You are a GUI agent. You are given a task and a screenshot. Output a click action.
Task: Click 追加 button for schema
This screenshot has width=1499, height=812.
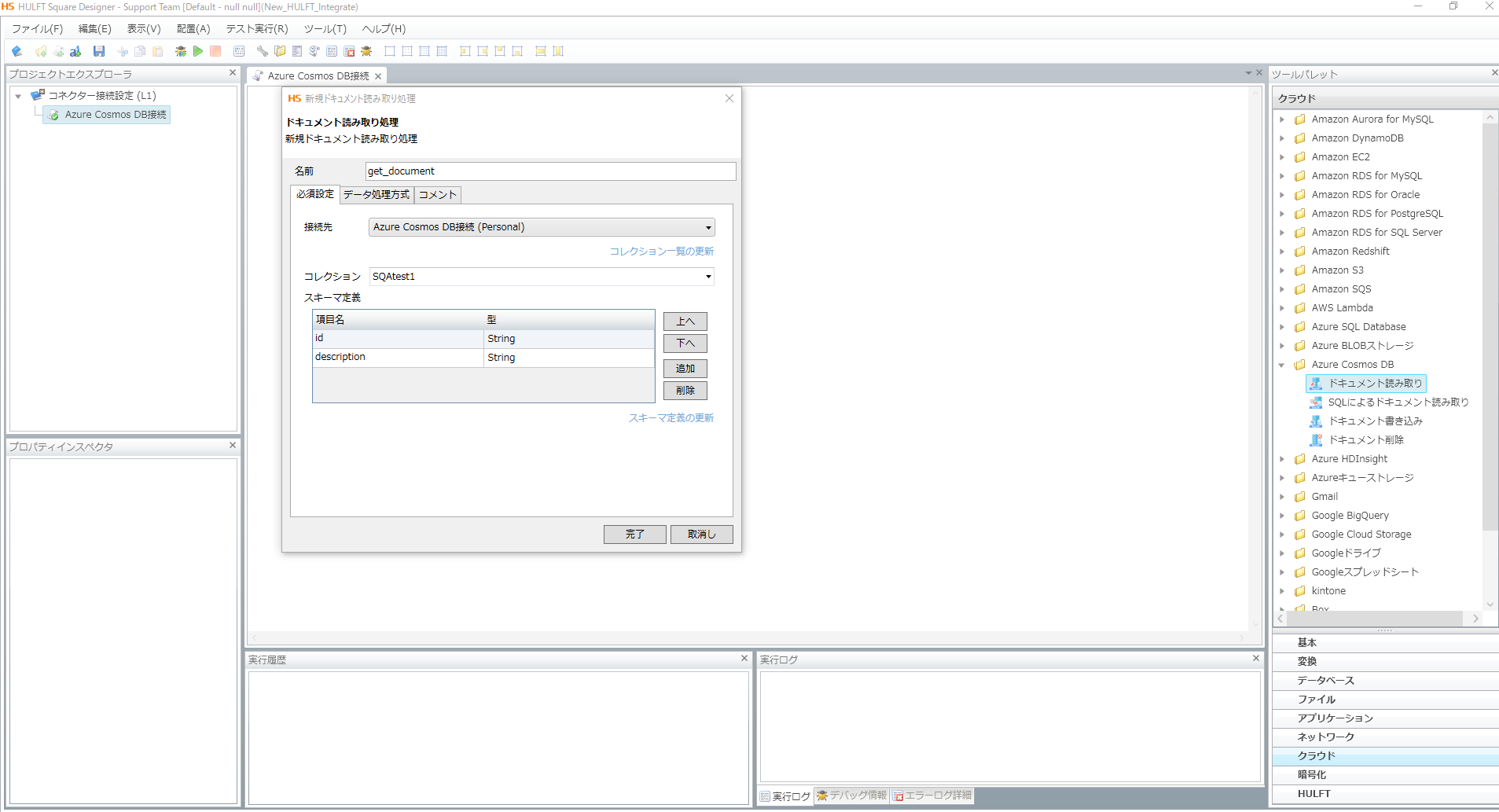click(x=685, y=369)
